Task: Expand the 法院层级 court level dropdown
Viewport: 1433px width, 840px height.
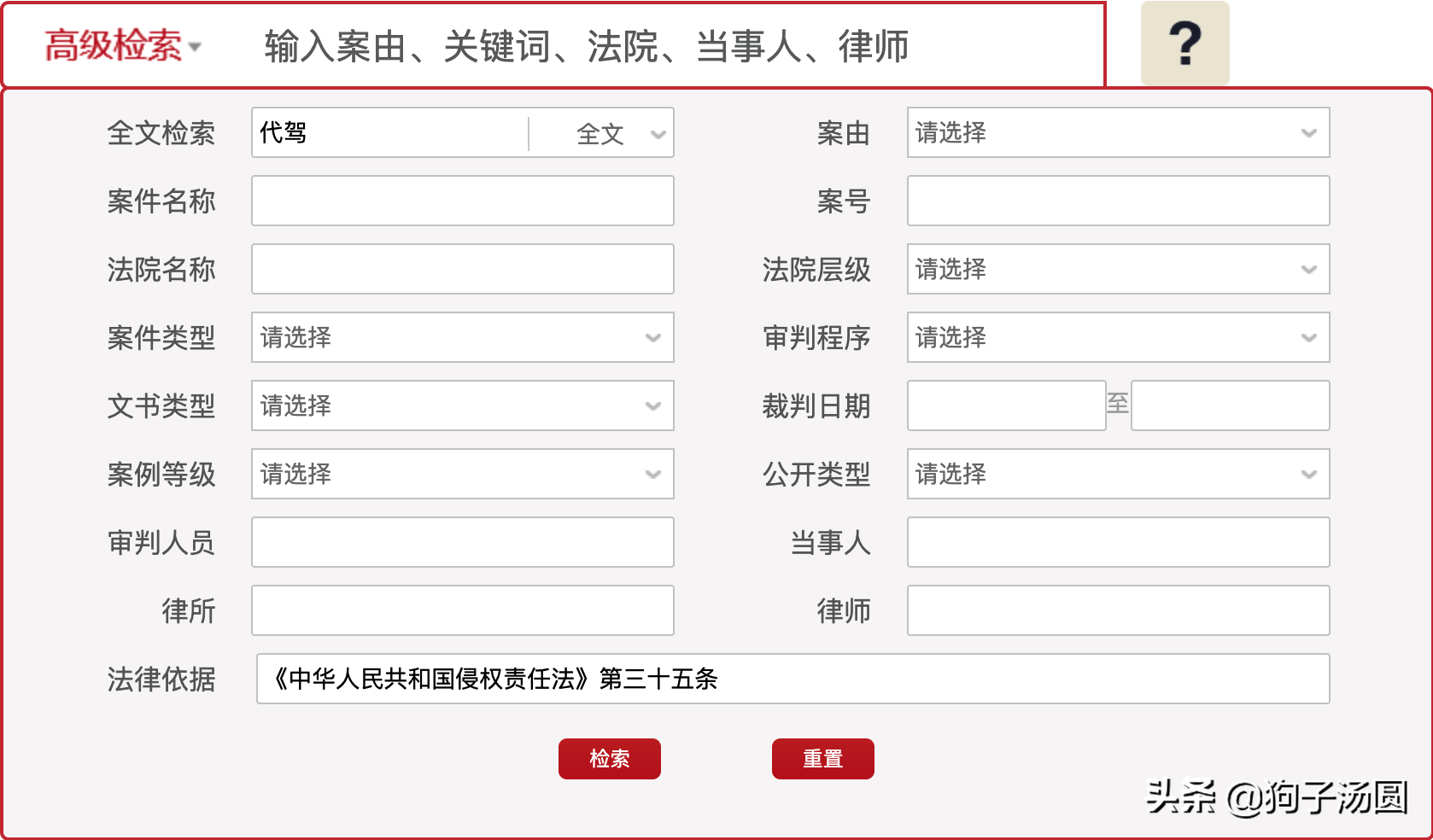Action: click(1117, 270)
